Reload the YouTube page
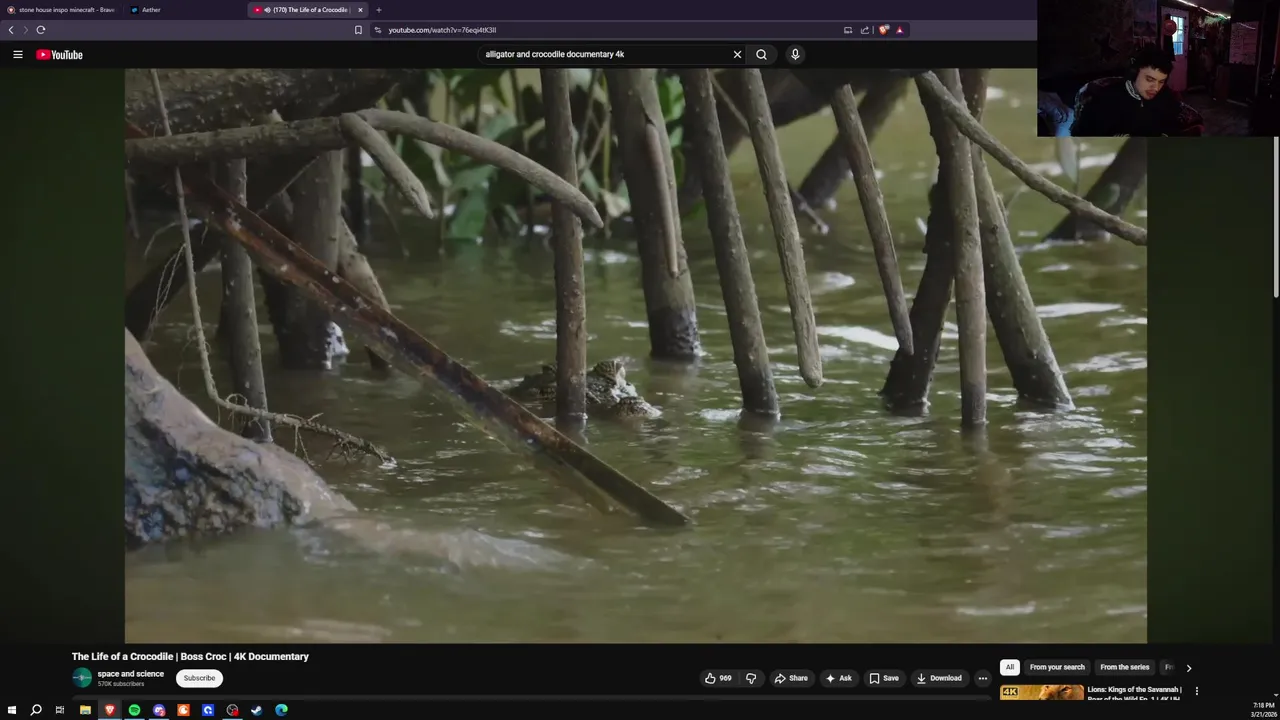 pos(41,30)
